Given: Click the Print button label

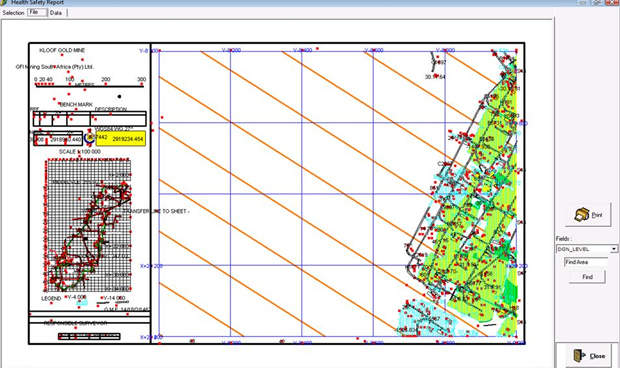Looking at the screenshot, I should tap(597, 215).
